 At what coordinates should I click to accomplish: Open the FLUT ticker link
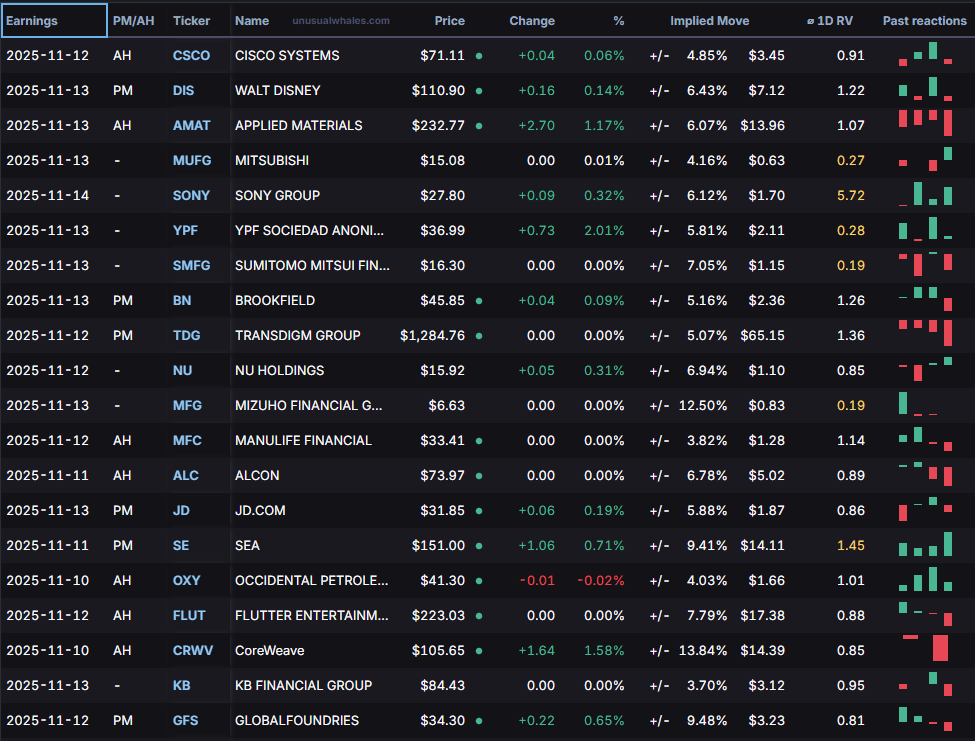pyautogui.click(x=189, y=615)
